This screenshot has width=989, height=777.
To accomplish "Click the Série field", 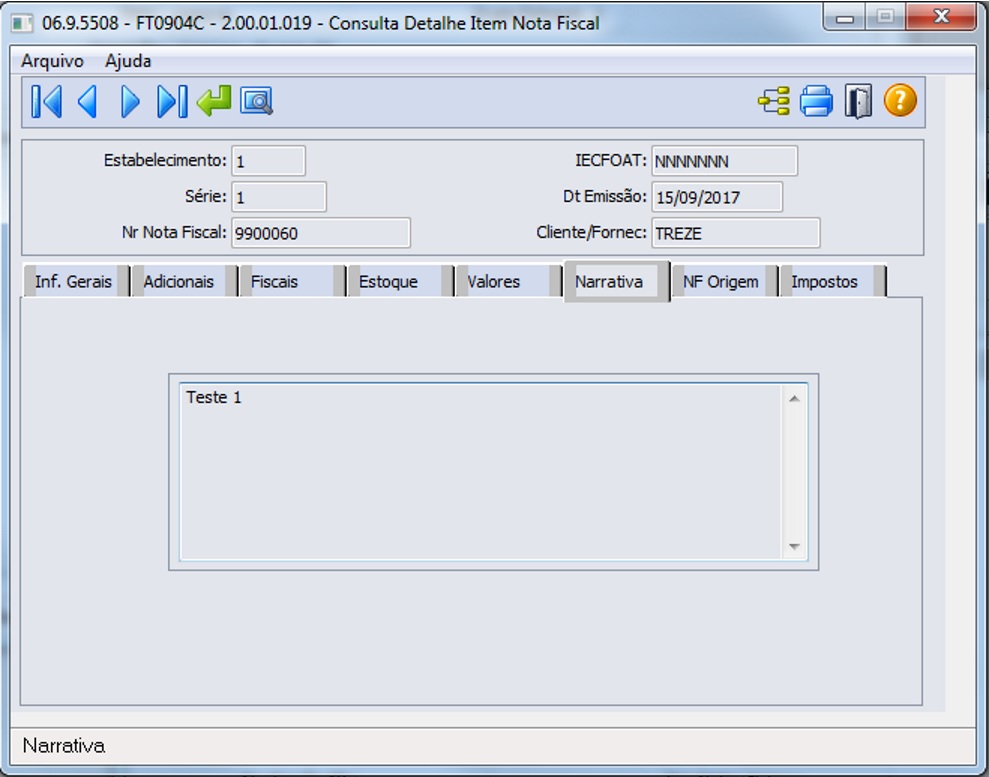I will tap(279, 197).
